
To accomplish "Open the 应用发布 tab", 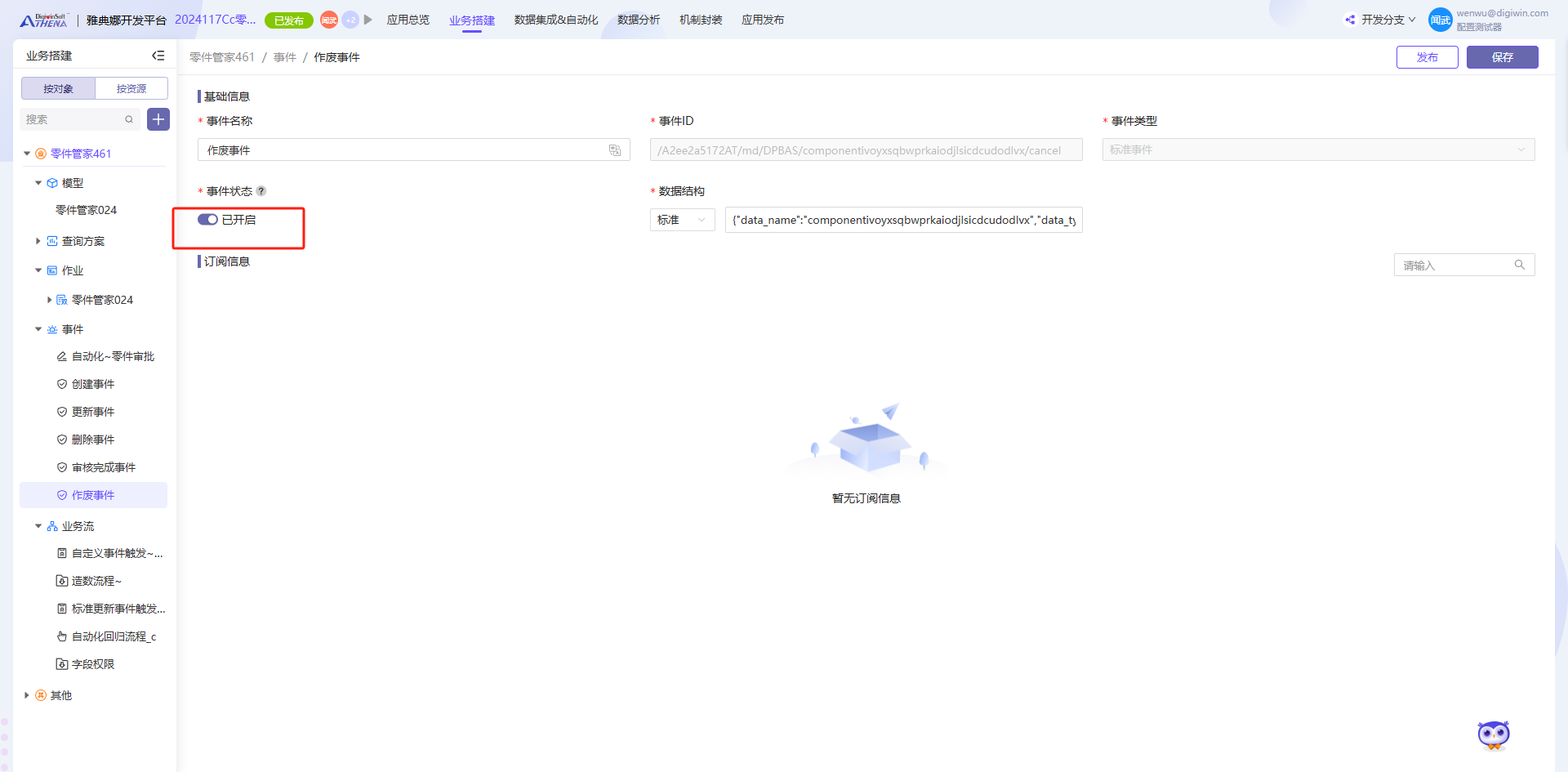I will tap(763, 20).
